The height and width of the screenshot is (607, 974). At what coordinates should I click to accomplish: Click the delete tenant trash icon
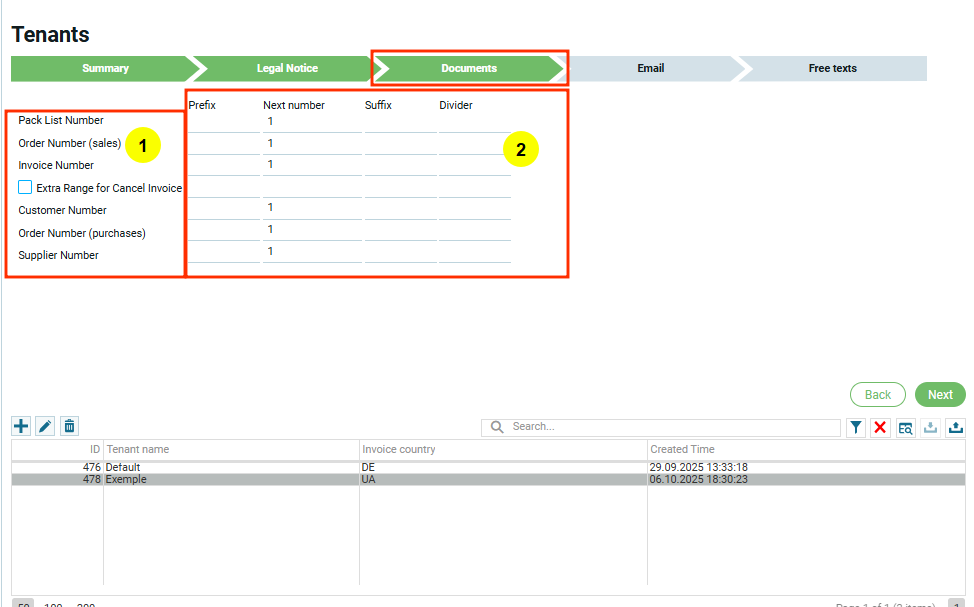tap(69, 426)
